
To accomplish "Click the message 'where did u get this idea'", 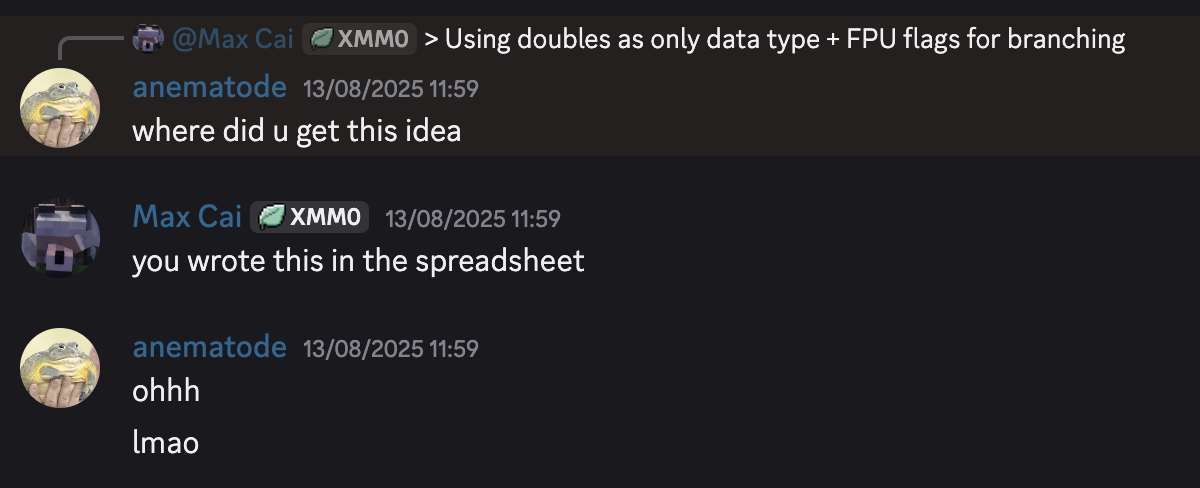I will (296, 130).
